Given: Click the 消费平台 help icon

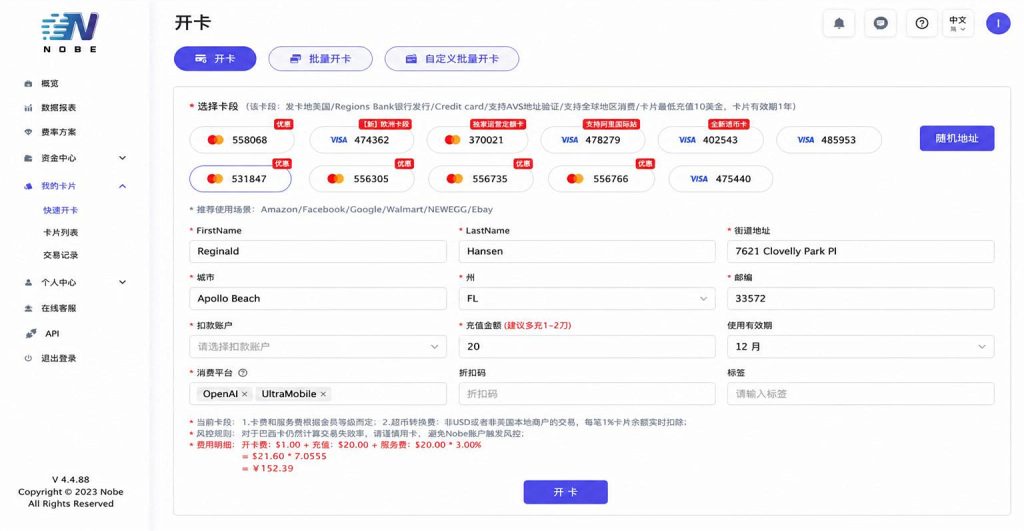Looking at the screenshot, I should (x=243, y=373).
